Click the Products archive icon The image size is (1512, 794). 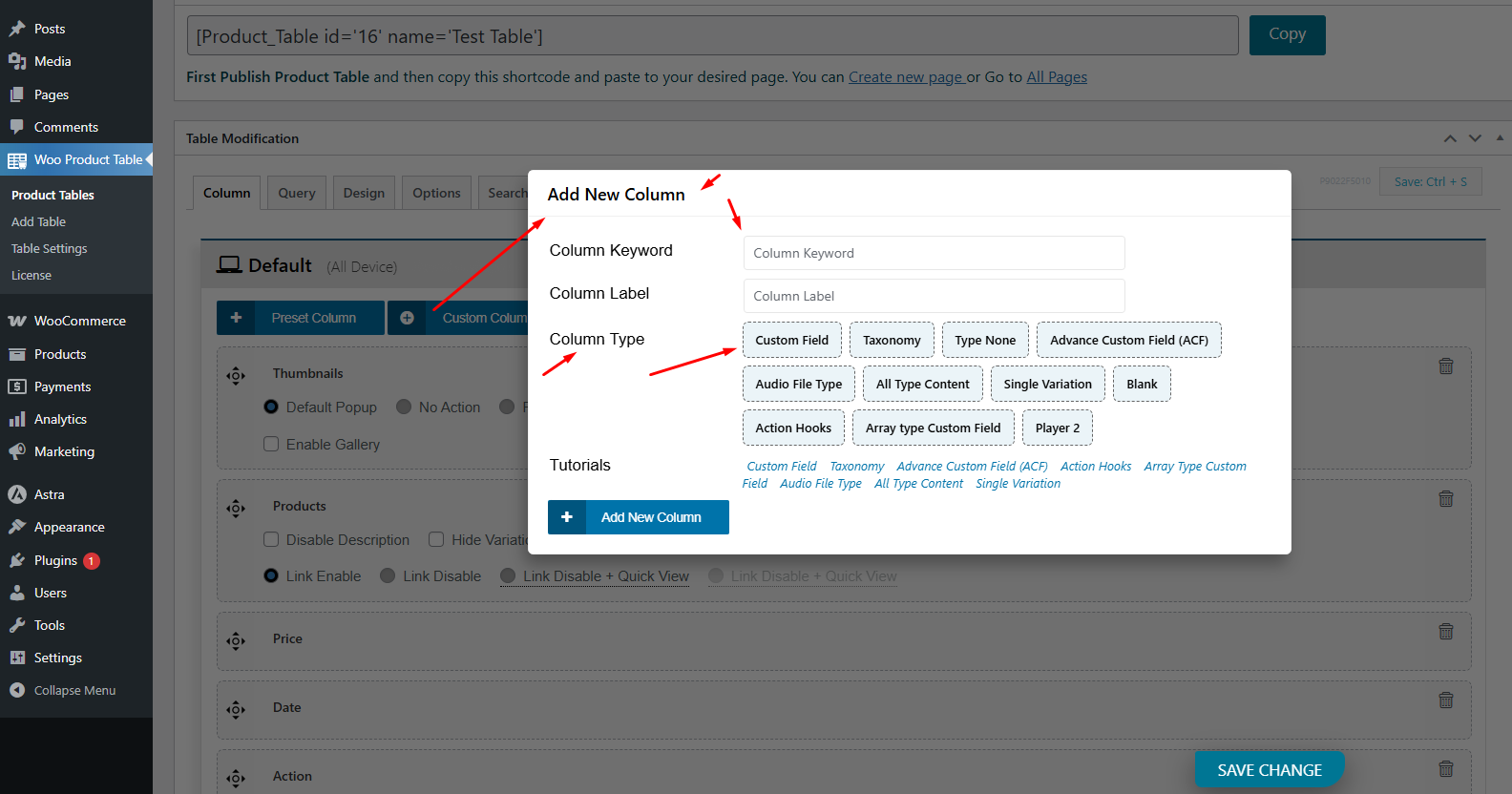[x=17, y=354]
